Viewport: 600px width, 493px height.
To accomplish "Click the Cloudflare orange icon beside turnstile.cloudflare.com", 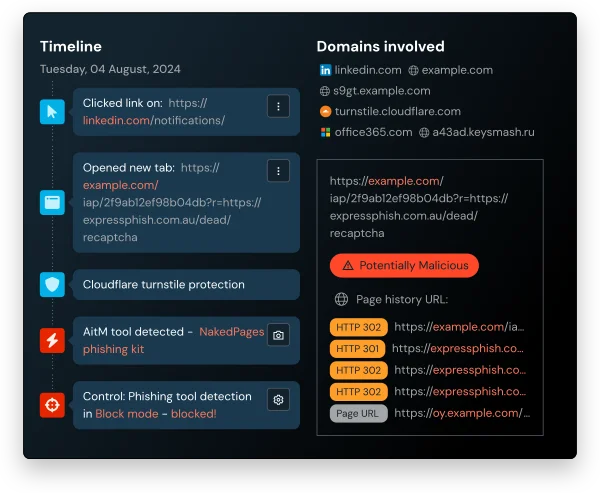I will (x=325, y=111).
